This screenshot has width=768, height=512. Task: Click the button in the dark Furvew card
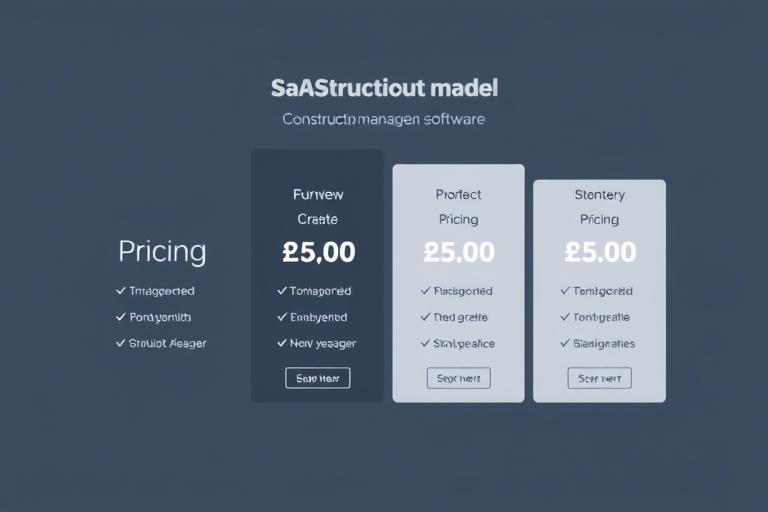click(x=317, y=378)
